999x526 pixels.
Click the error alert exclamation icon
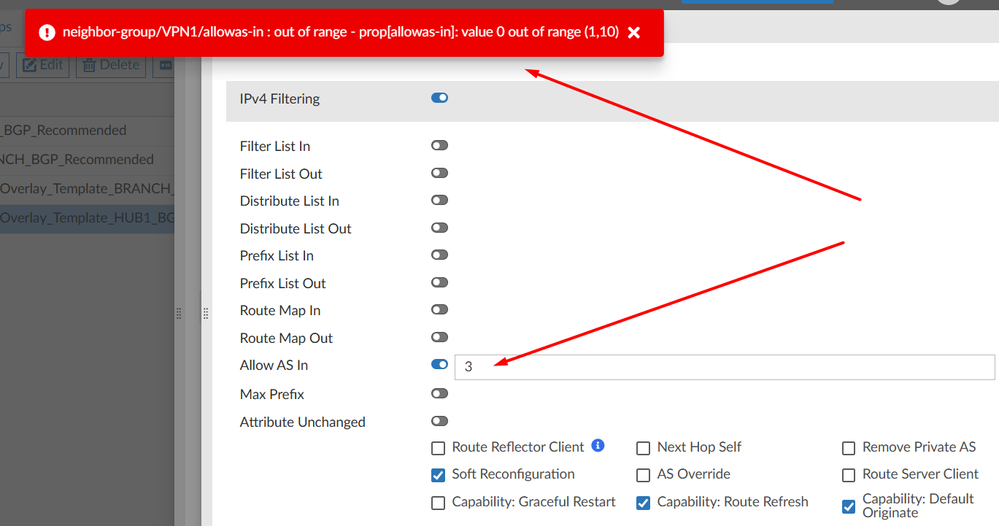(46, 32)
